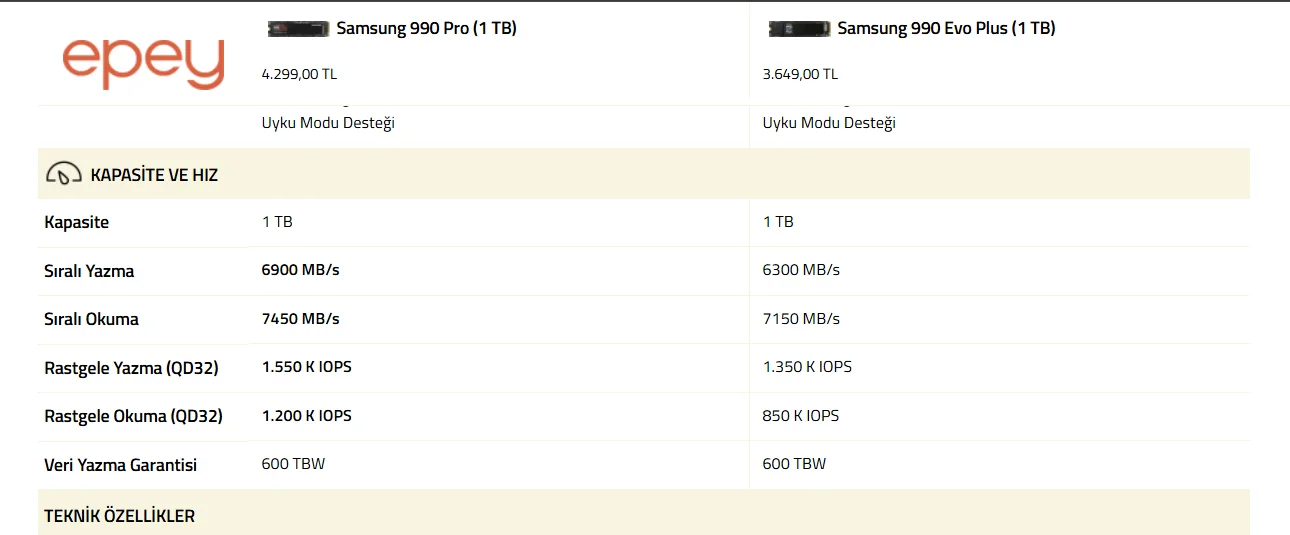Collapse the KAPASİTE VE HIZ section header
Screen dimensions: 1290x535
[x=154, y=175]
